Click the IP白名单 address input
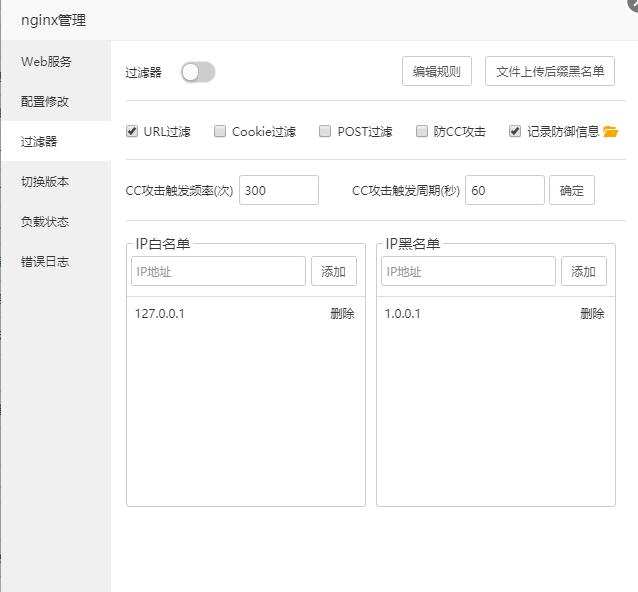 tap(218, 271)
